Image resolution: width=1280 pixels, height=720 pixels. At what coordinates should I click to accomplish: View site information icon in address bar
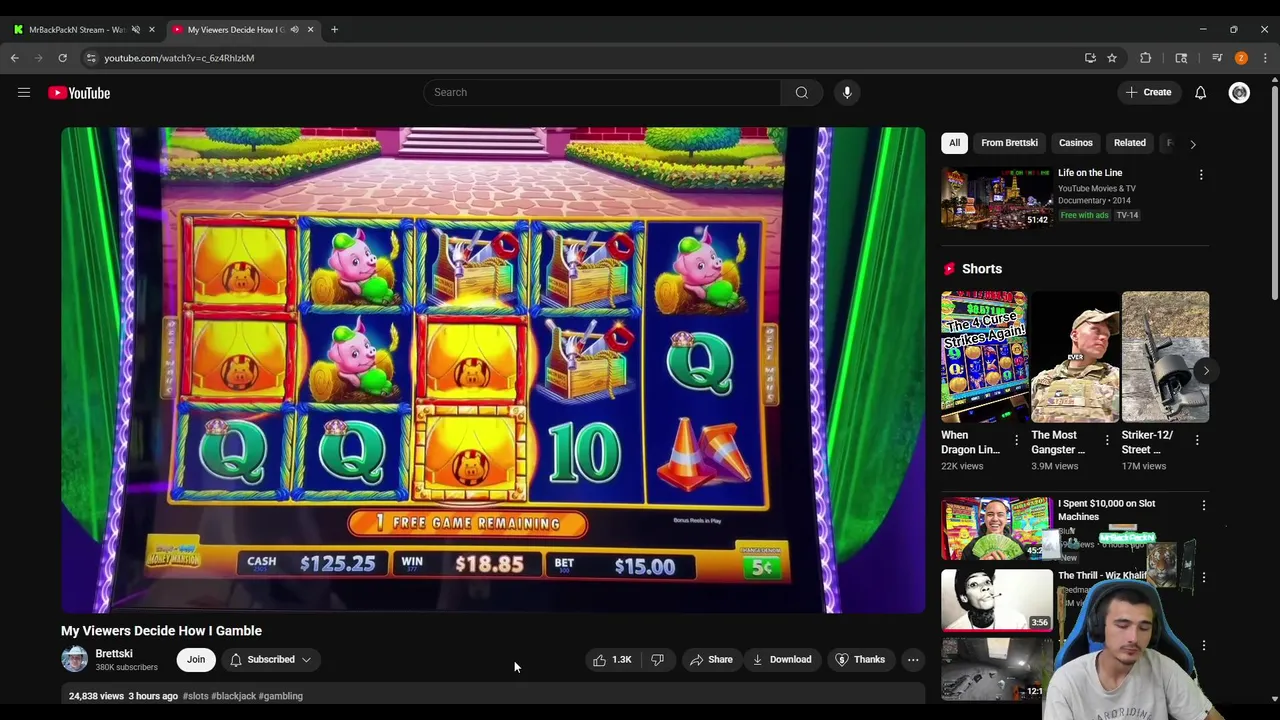click(x=91, y=58)
